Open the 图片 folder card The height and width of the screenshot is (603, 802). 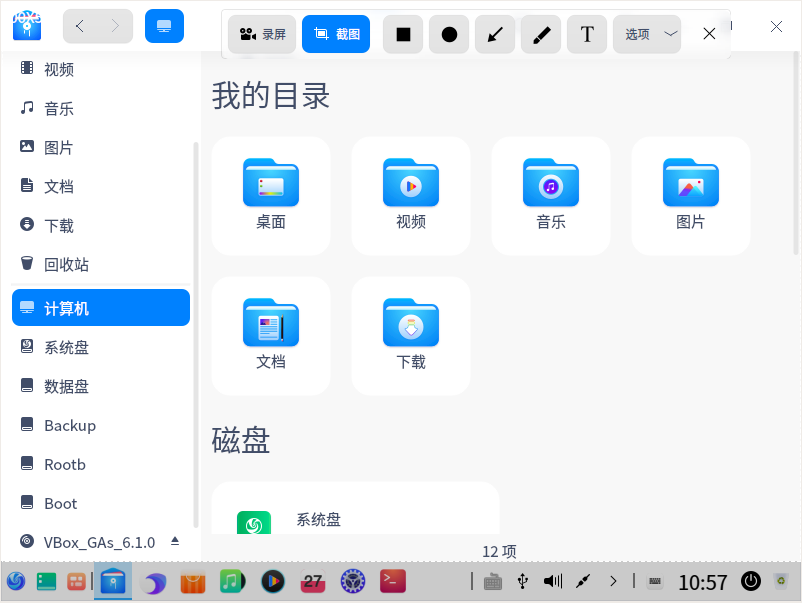point(691,196)
